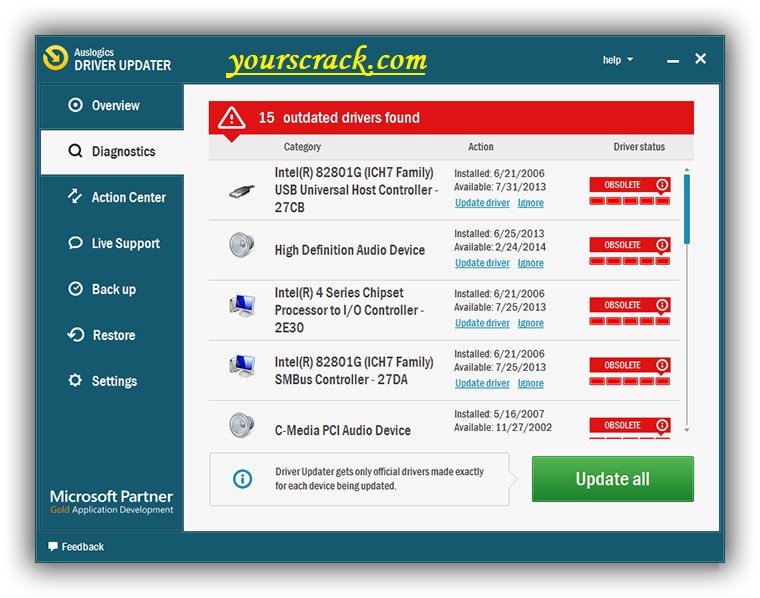Click the scrollbar up arrow
760x598 pixels.
point(686,170)
